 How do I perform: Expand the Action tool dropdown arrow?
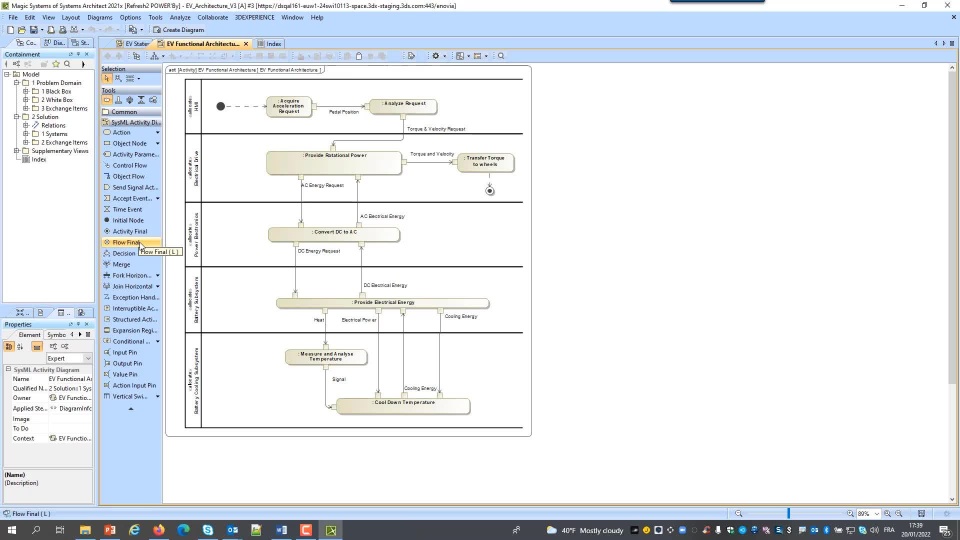click(x=157, y=133)
